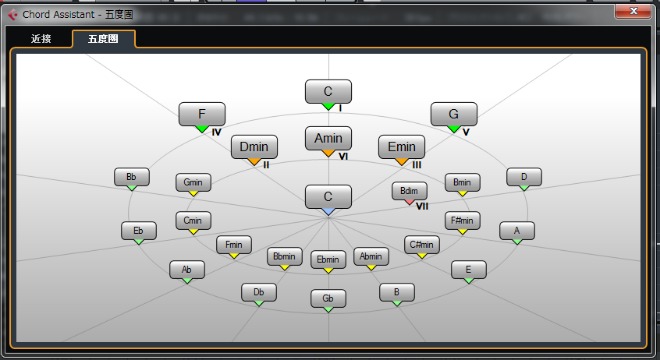Screen dimensions: 660x360
Task: Select the A major chord
Action: 517,231
